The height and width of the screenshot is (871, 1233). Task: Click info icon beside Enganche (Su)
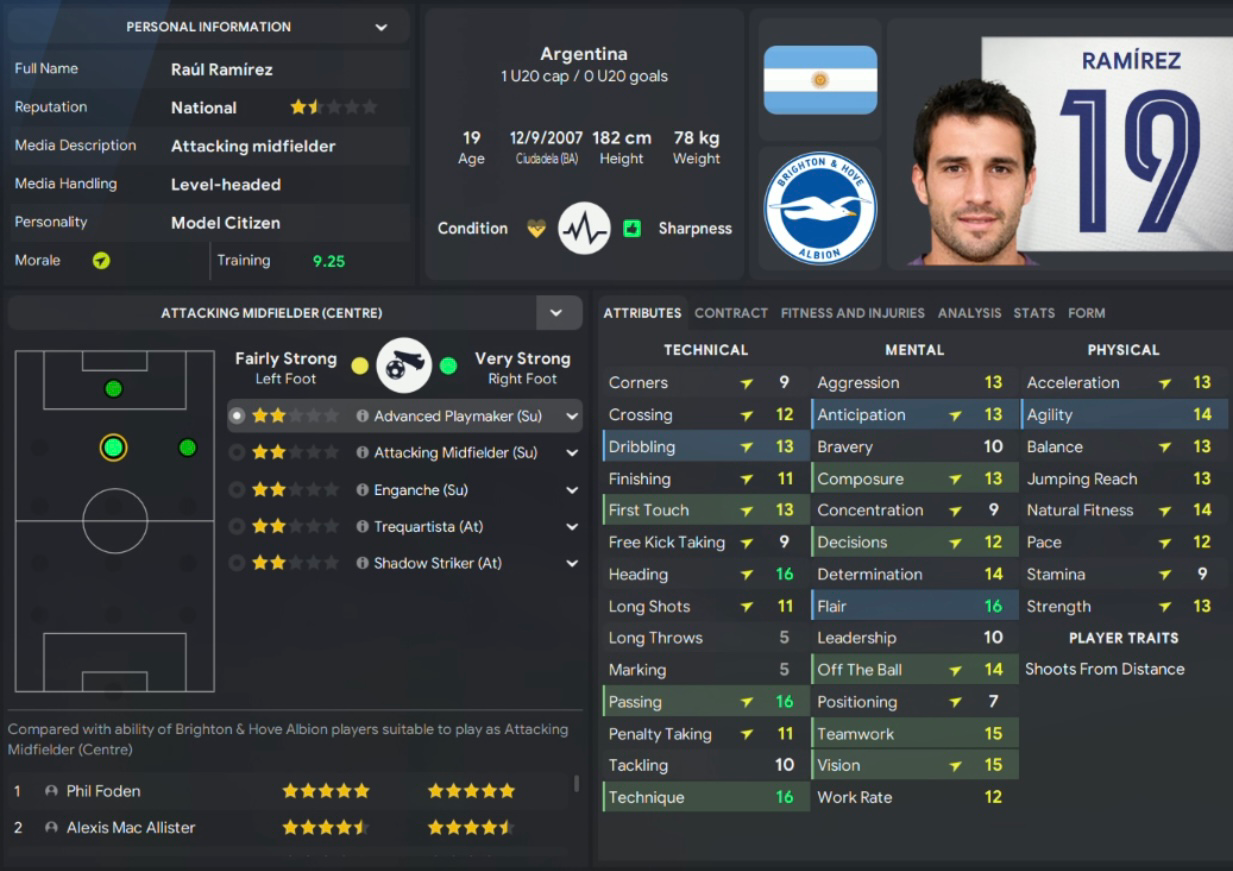point(363,490)
